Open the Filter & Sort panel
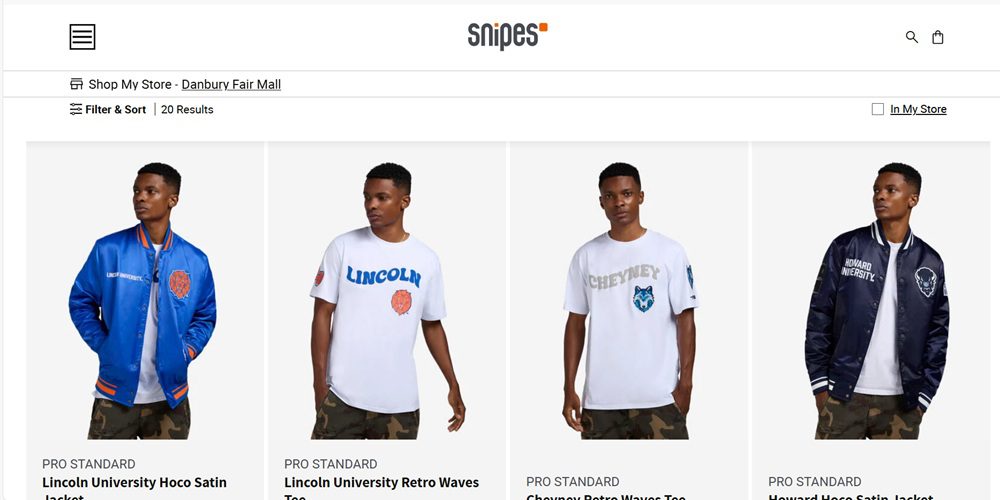The height and width of the screenshot is (500, 1000). click(x=108, y=109)
